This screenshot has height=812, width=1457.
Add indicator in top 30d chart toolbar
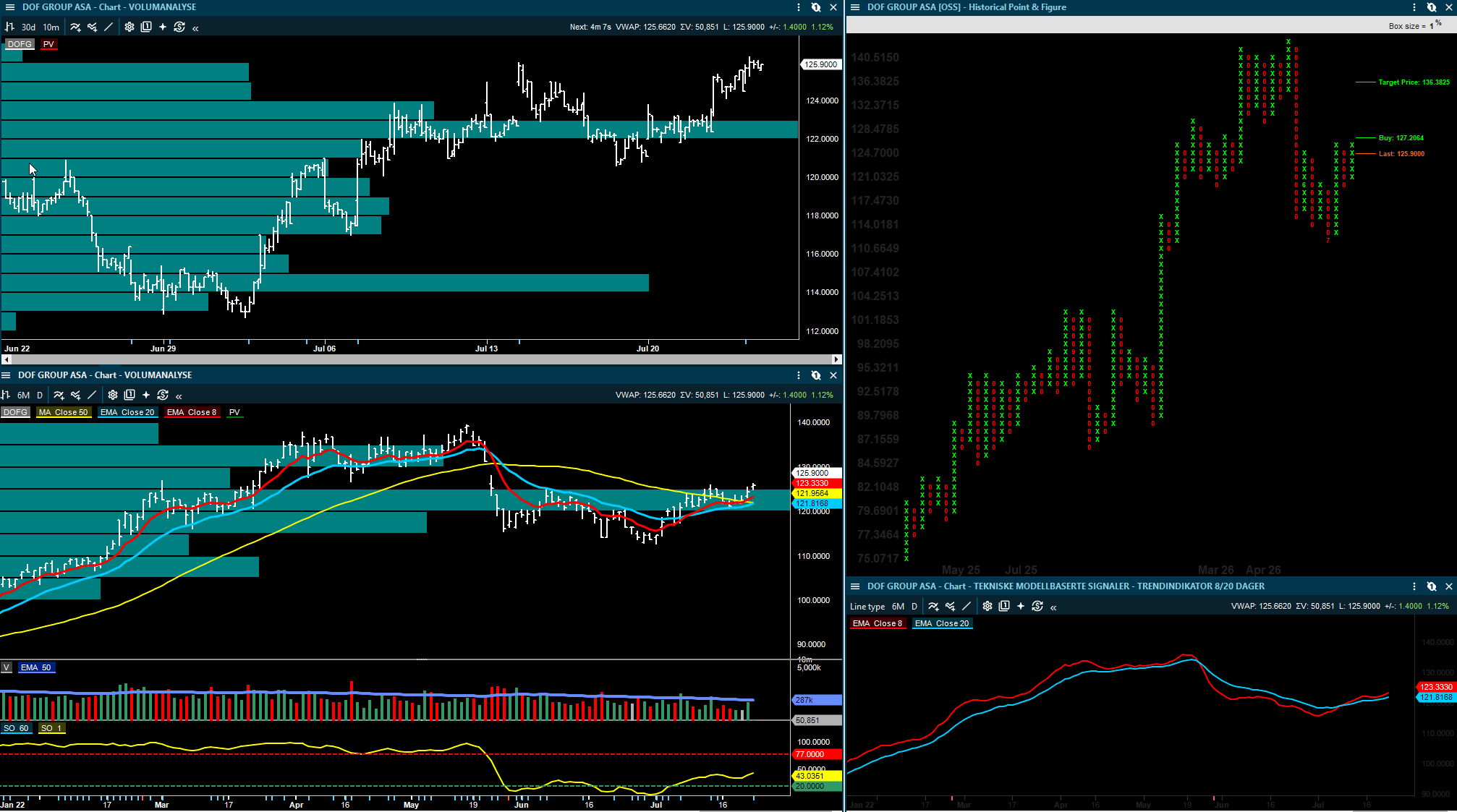tap(75, 27)
